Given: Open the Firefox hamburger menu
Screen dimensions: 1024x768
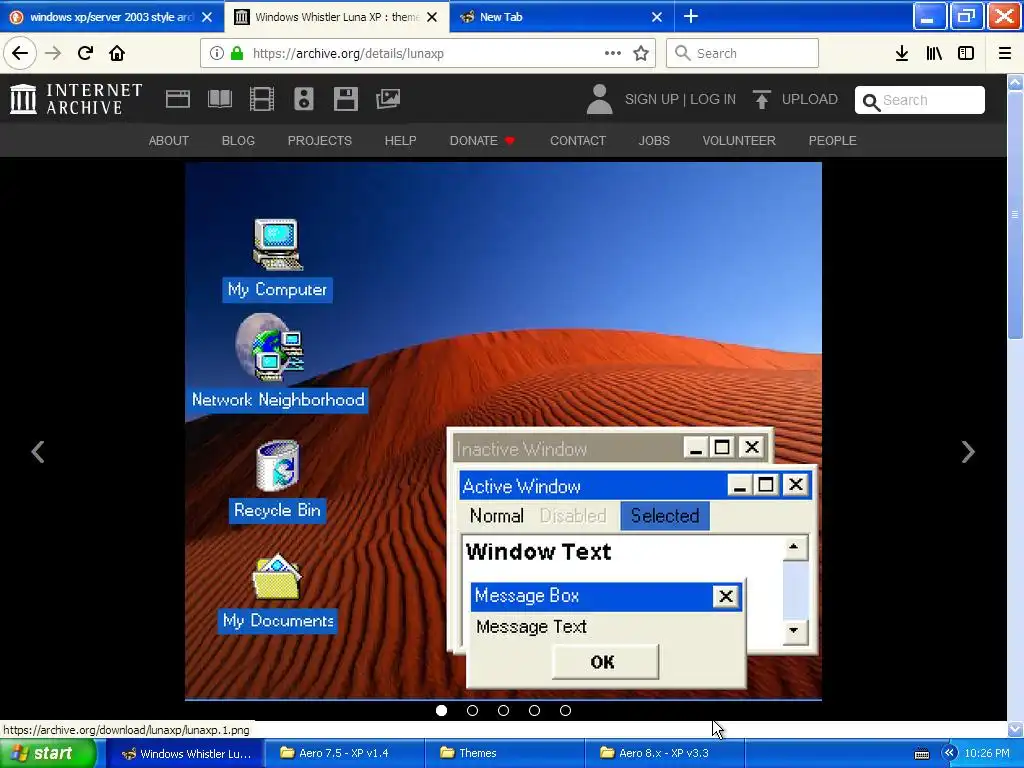Looking at the screenshot, I should (1005, 53).
